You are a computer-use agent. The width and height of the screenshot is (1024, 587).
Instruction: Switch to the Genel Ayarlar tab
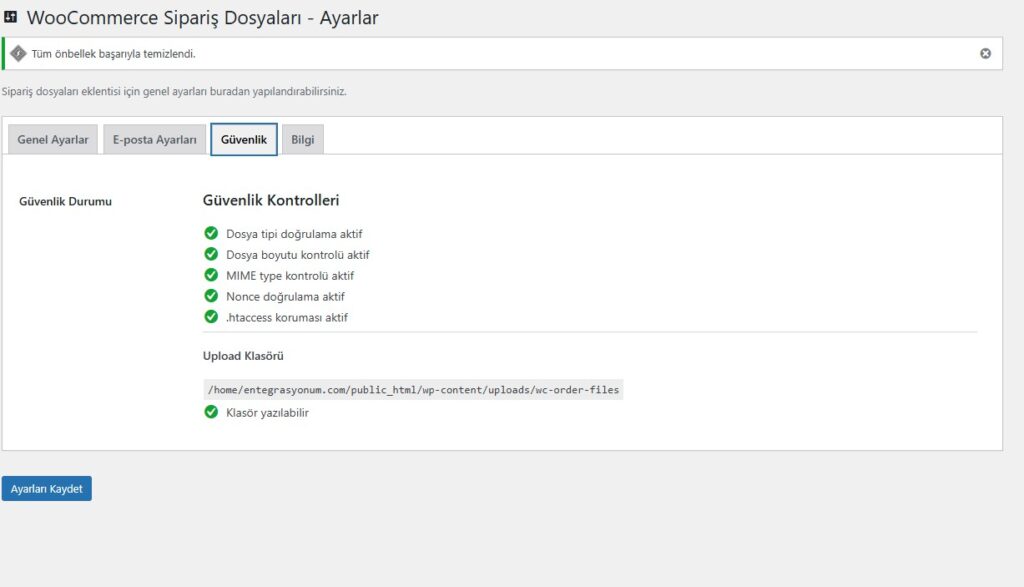52,139
